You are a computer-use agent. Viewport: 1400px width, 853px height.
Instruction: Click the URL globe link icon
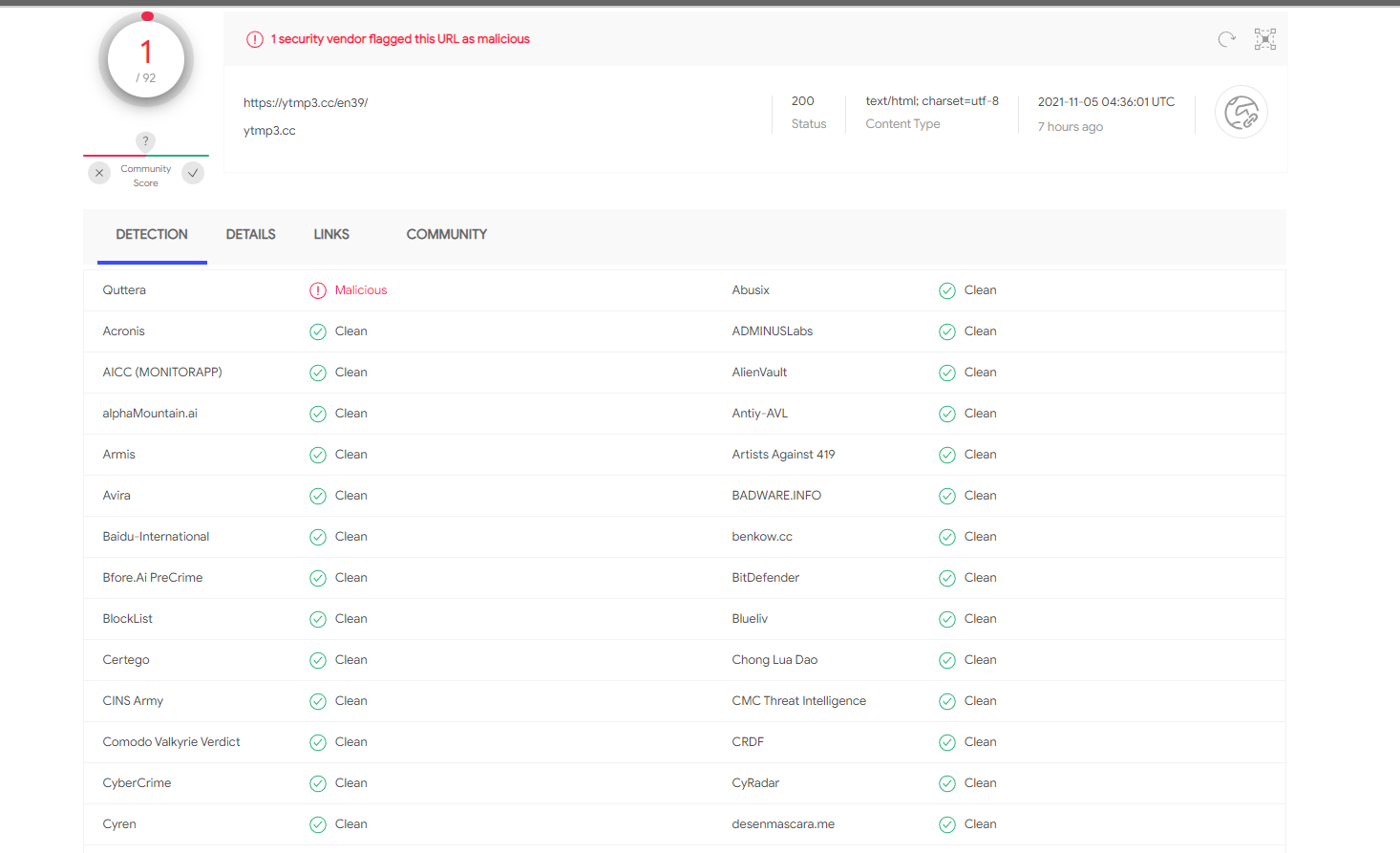click(1241, 113)
